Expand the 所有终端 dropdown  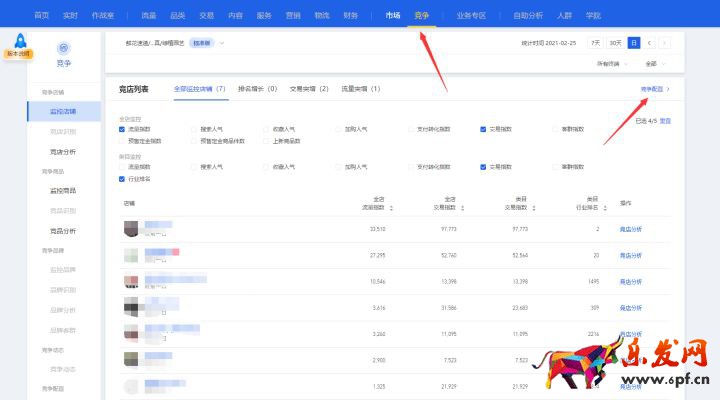coord(612,63)
